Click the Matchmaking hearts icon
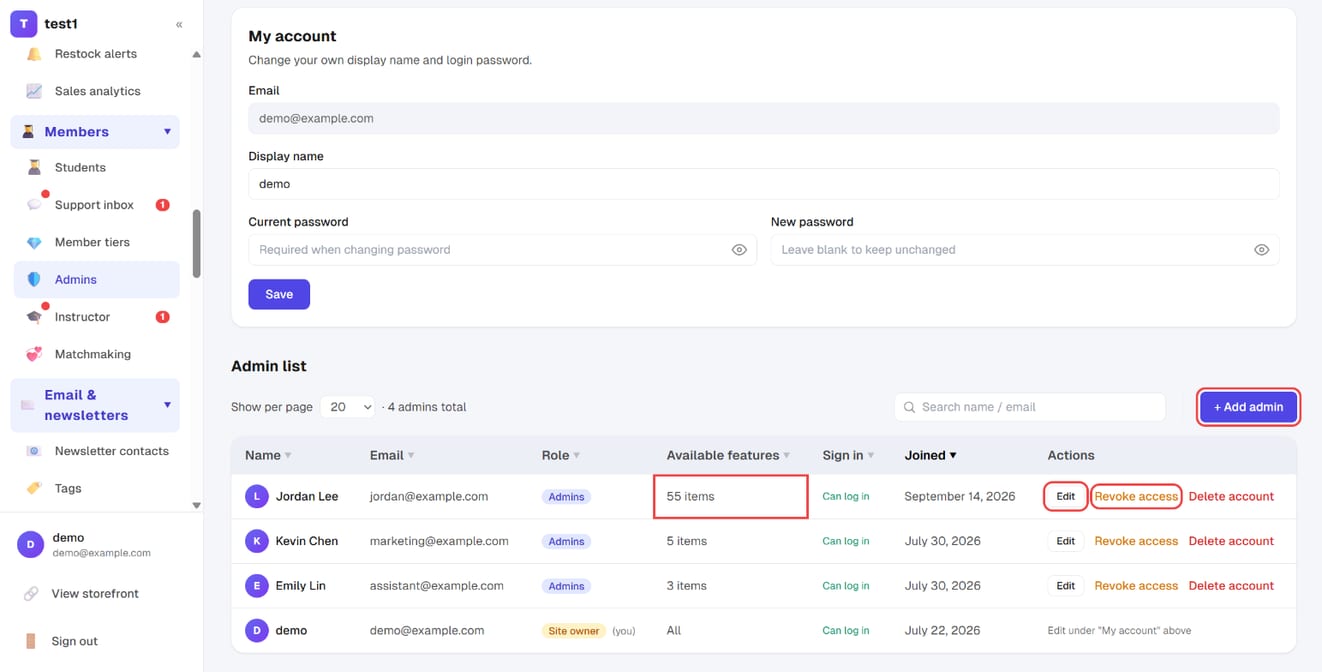The height and width of the screenshot is (672, 1322). pos(34,354)
